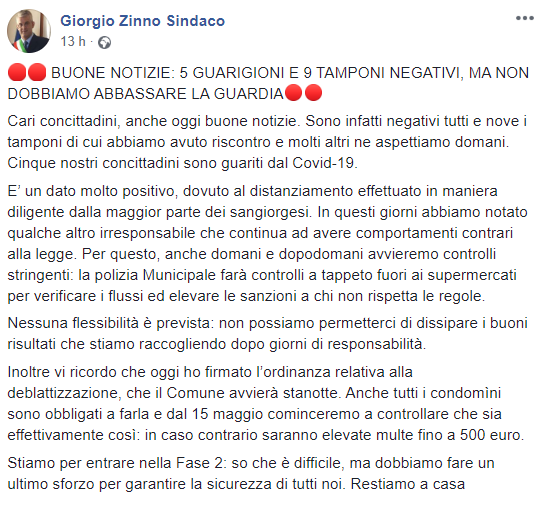This screenshot has width=540, height=505.
Task: Click the last red circle emoji ending the headline
Action: (x=313, y=93)
